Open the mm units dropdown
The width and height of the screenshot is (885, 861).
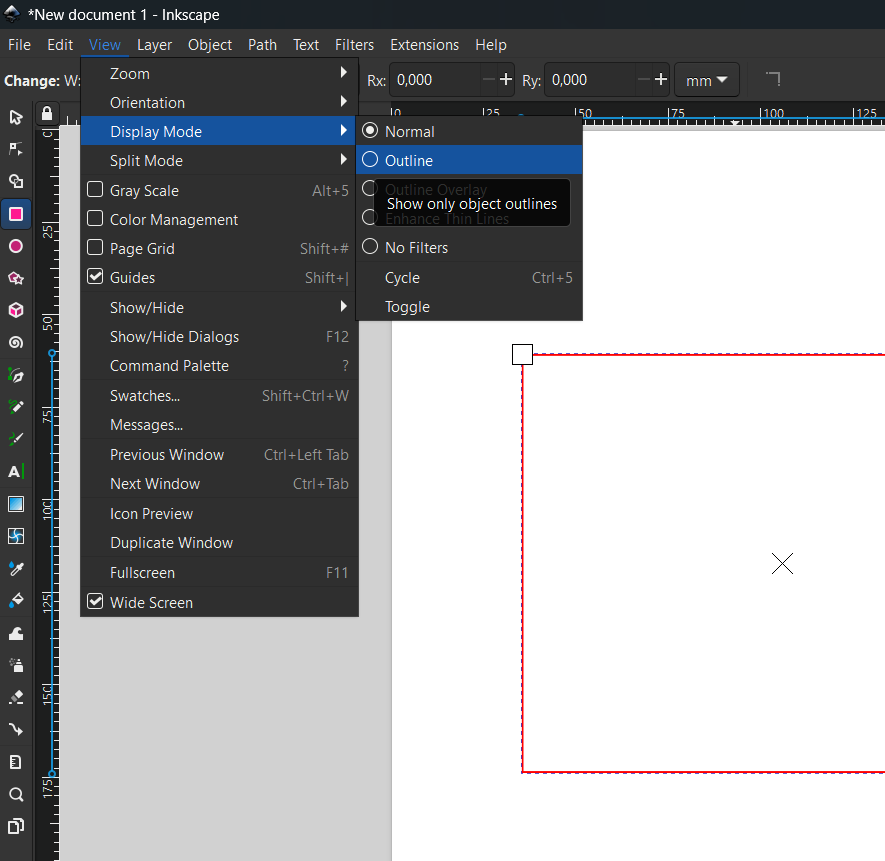coord(707,80)
